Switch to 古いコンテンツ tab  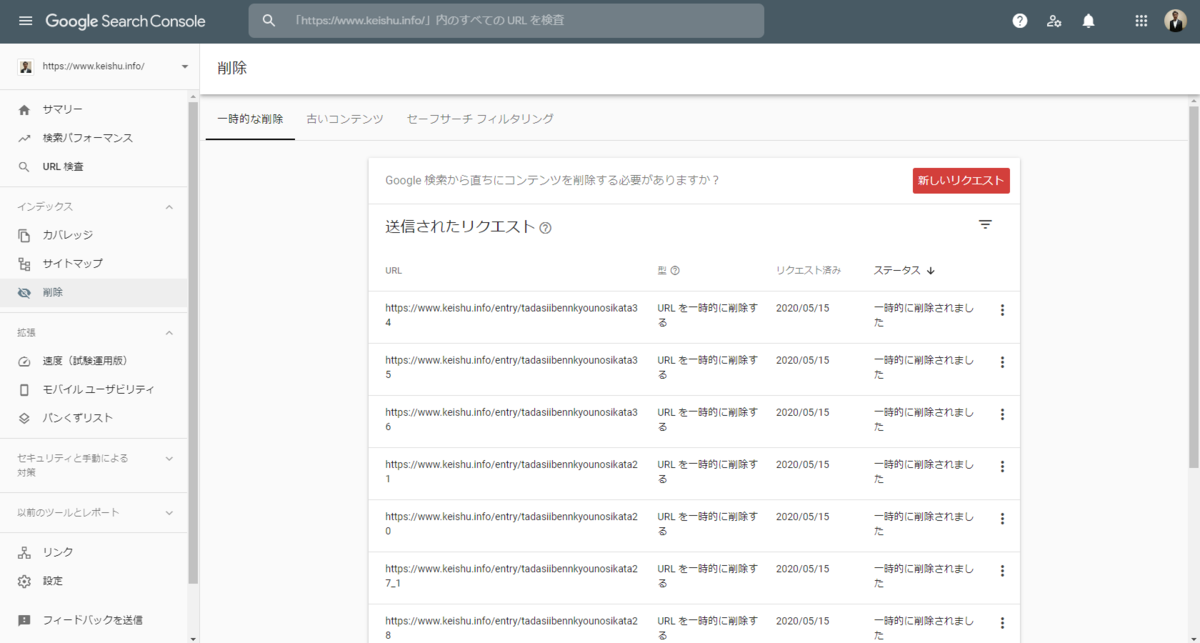point(345,119)
